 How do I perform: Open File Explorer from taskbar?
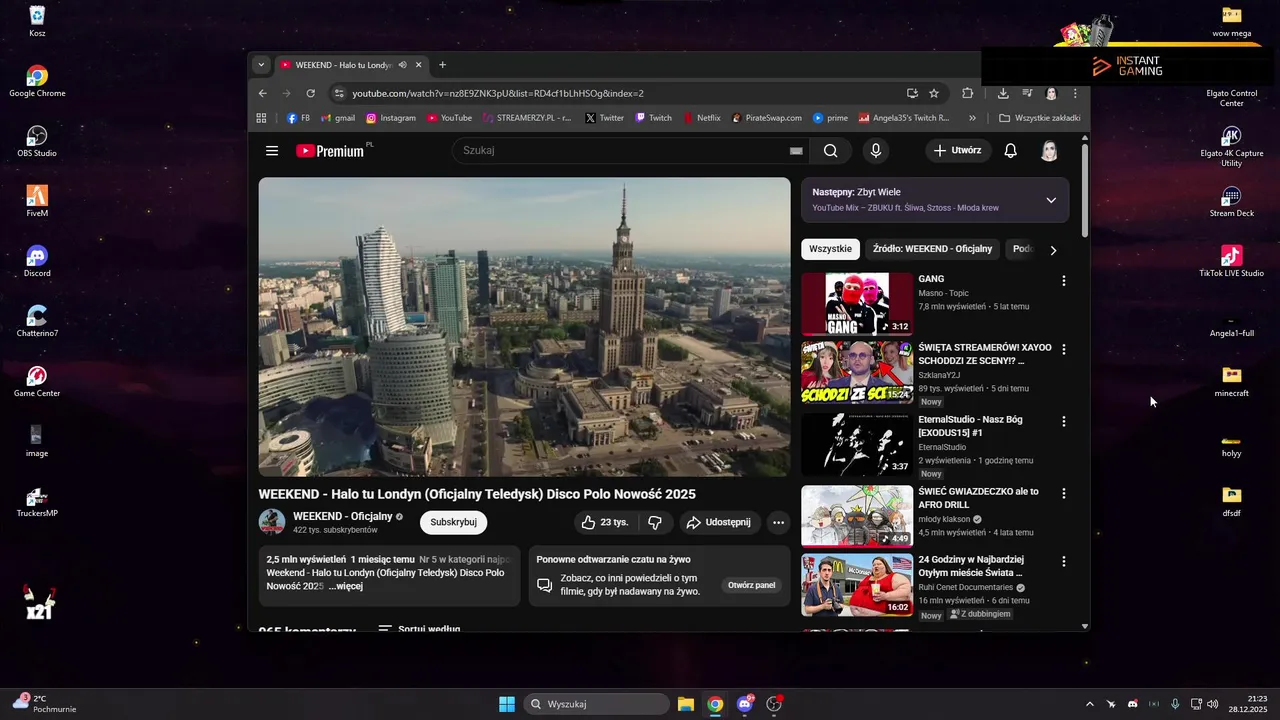(x=686, y=704)
